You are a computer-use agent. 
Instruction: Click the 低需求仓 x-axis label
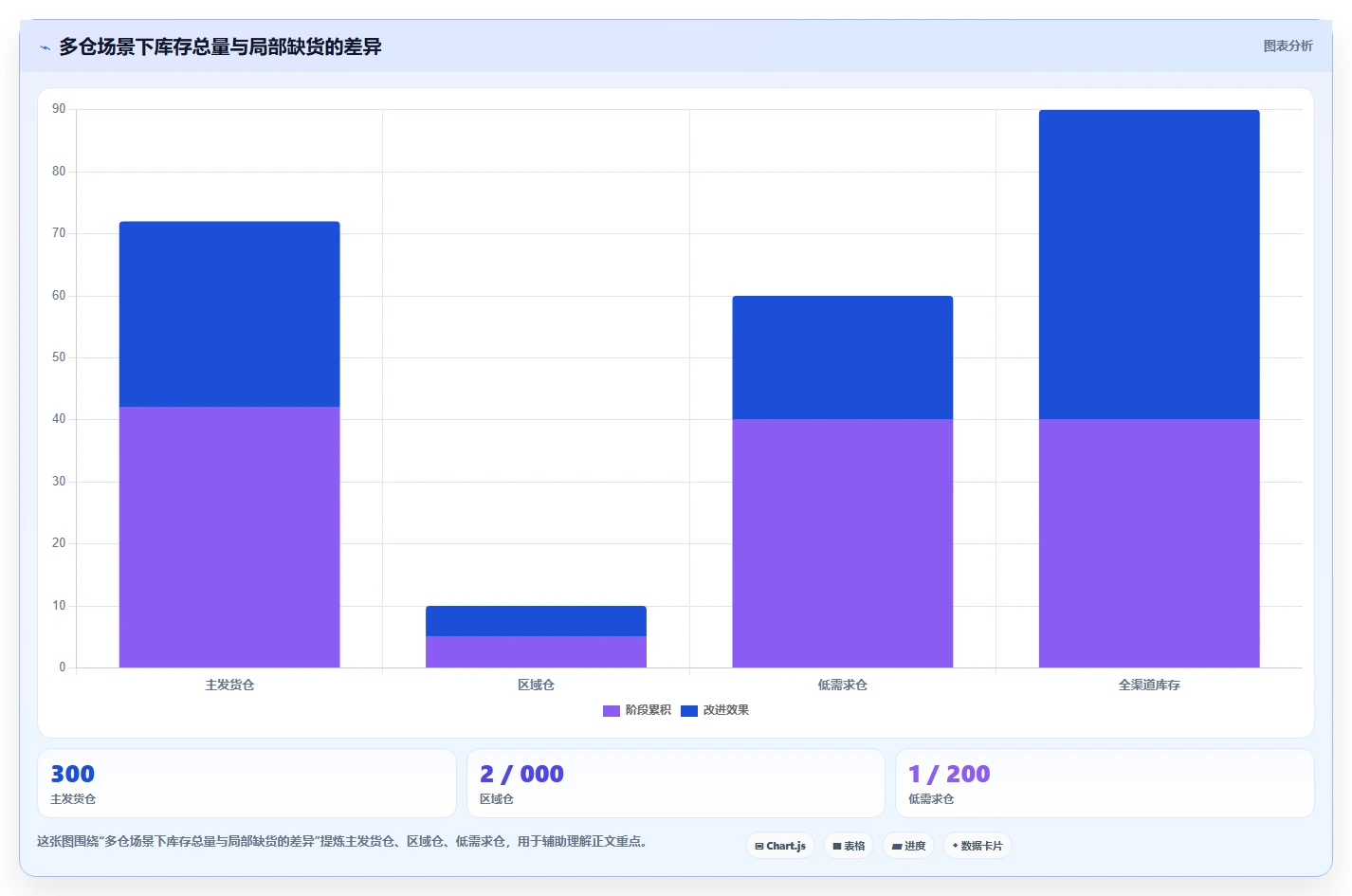click(x=843, y=685)
